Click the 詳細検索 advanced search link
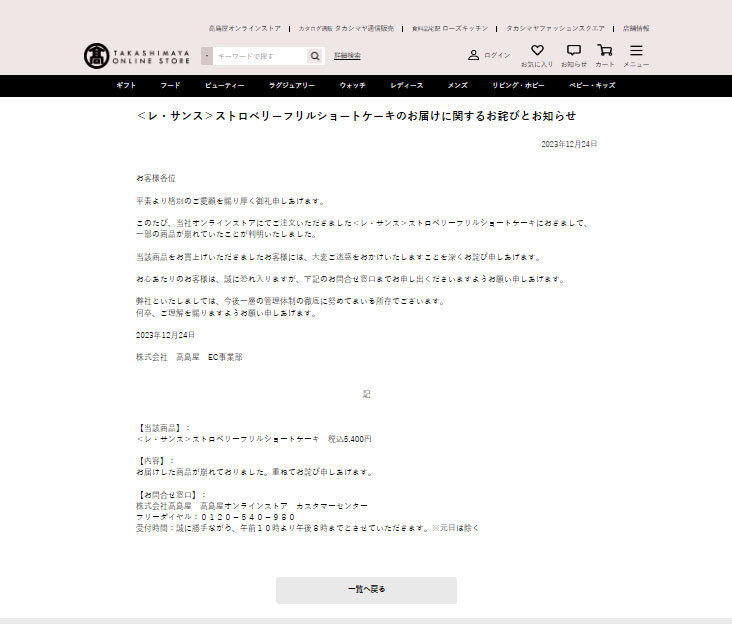Viewport: 732px width, 624px height. pyautogui.click(x=347, y=56)
